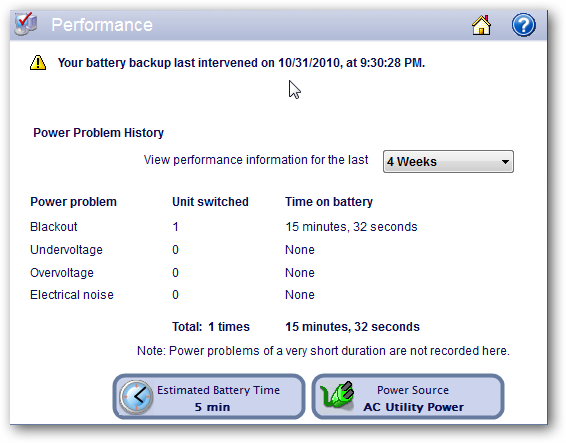Click the Estimated Battery Time panel
The image size is (566, 443).
(x=209, y=397)
